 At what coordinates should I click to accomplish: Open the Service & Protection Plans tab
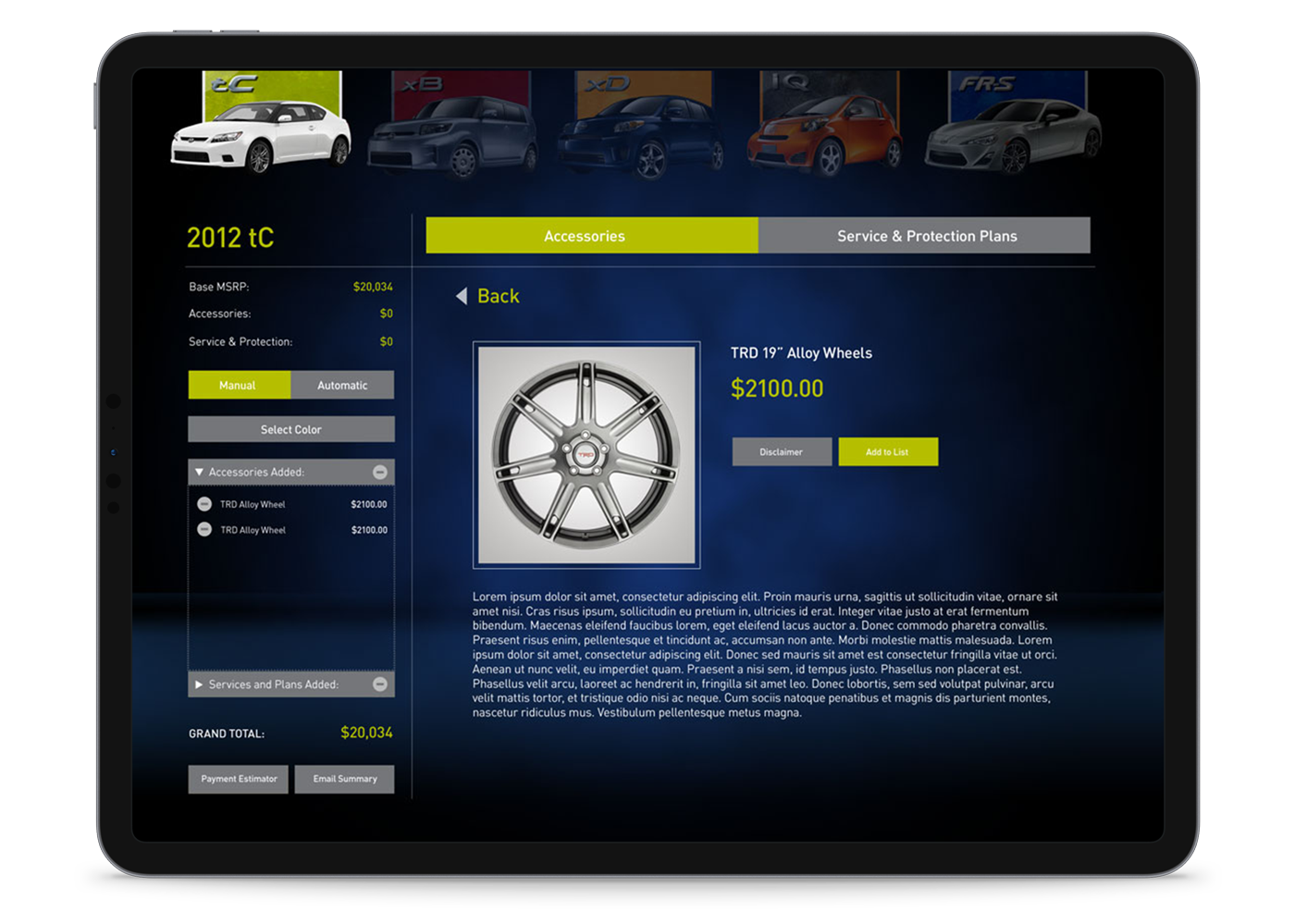pyautogui.click(x=924, y=236)
